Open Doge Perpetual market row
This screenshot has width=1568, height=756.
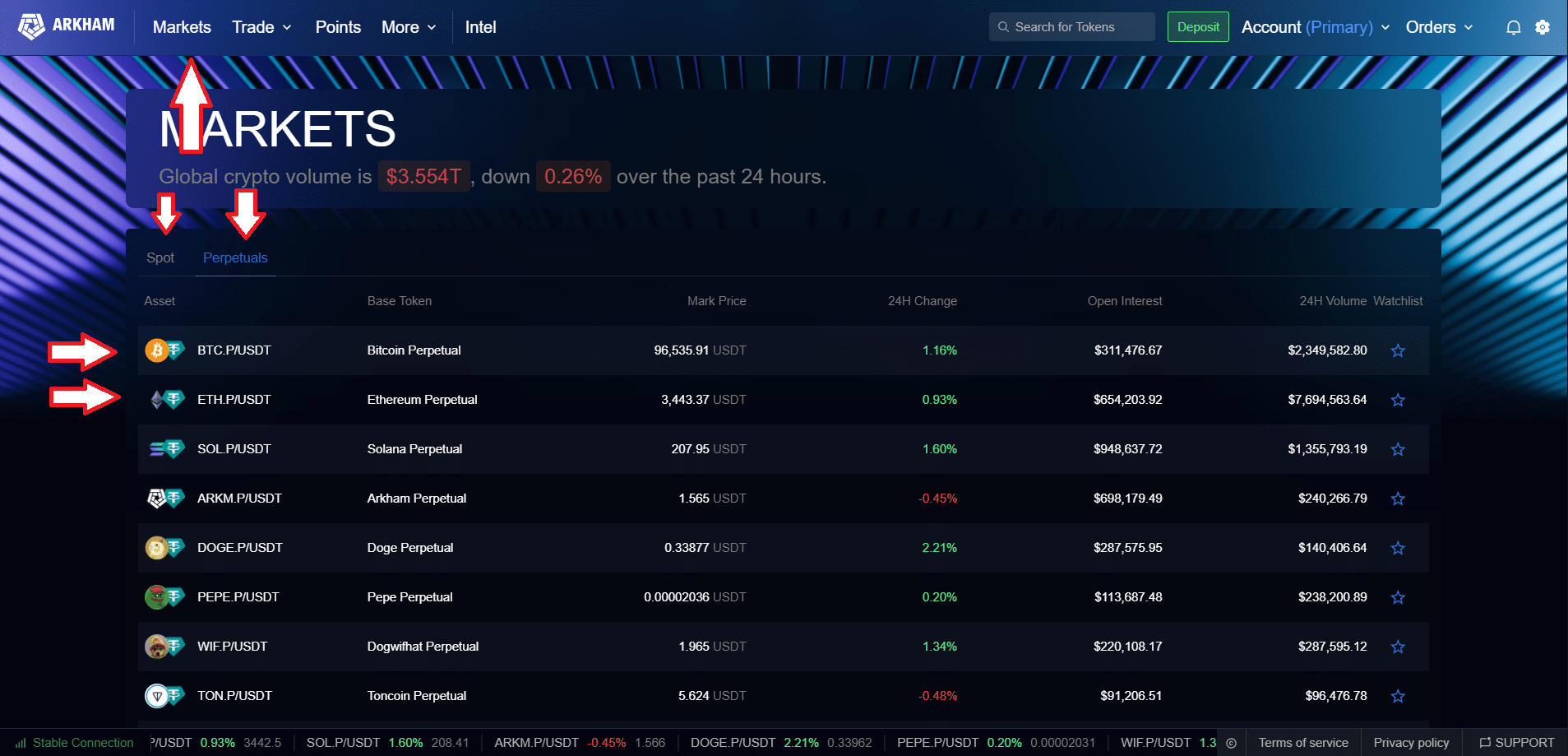coord(784,548)
